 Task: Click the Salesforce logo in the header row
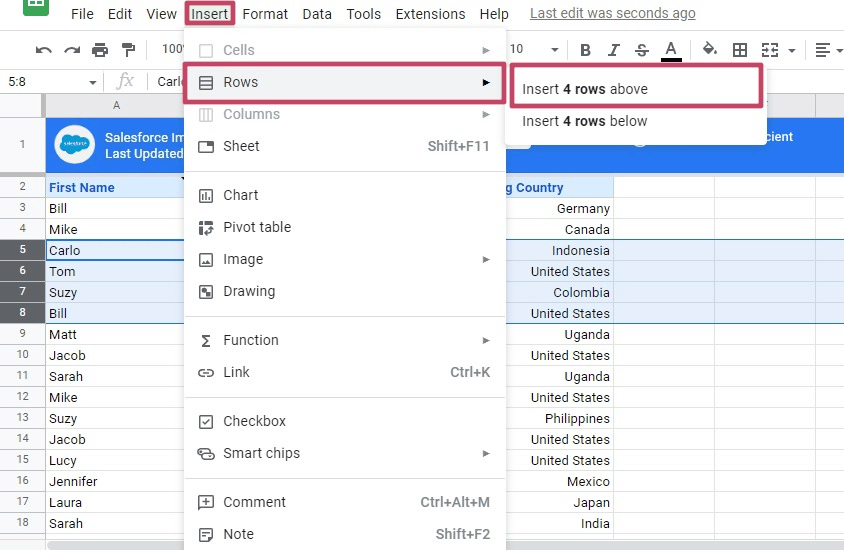click(74, 144)
